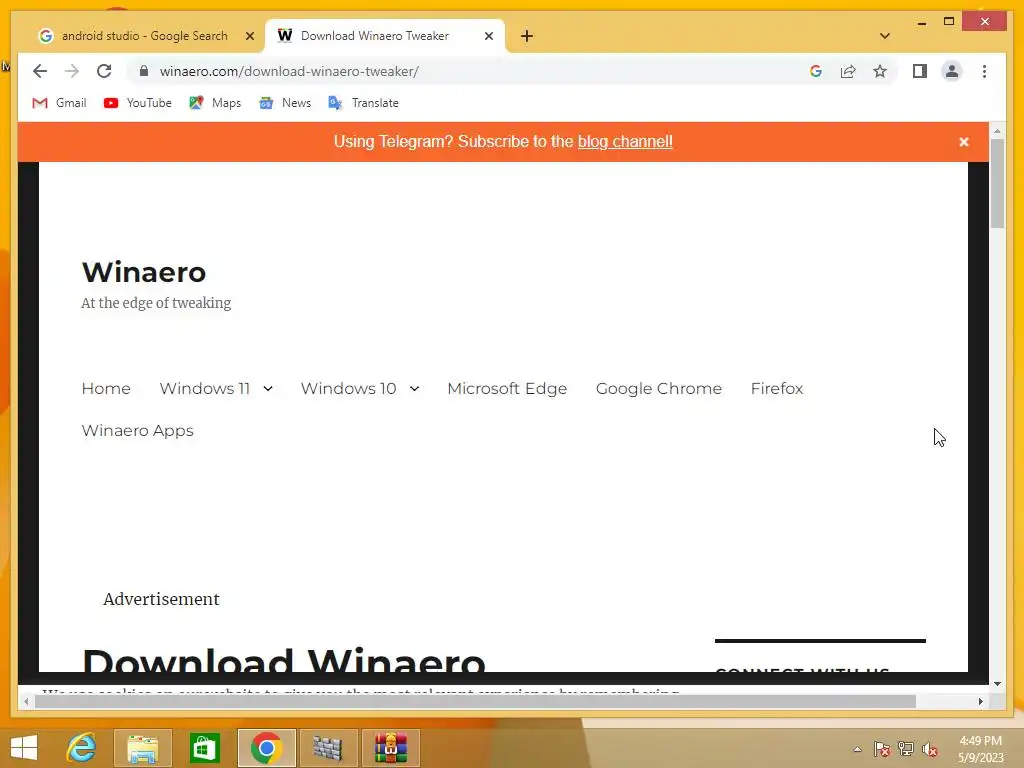1024x768 pixels.
Task: Open WinRAR from the taskbar
Action: point(391,748)
